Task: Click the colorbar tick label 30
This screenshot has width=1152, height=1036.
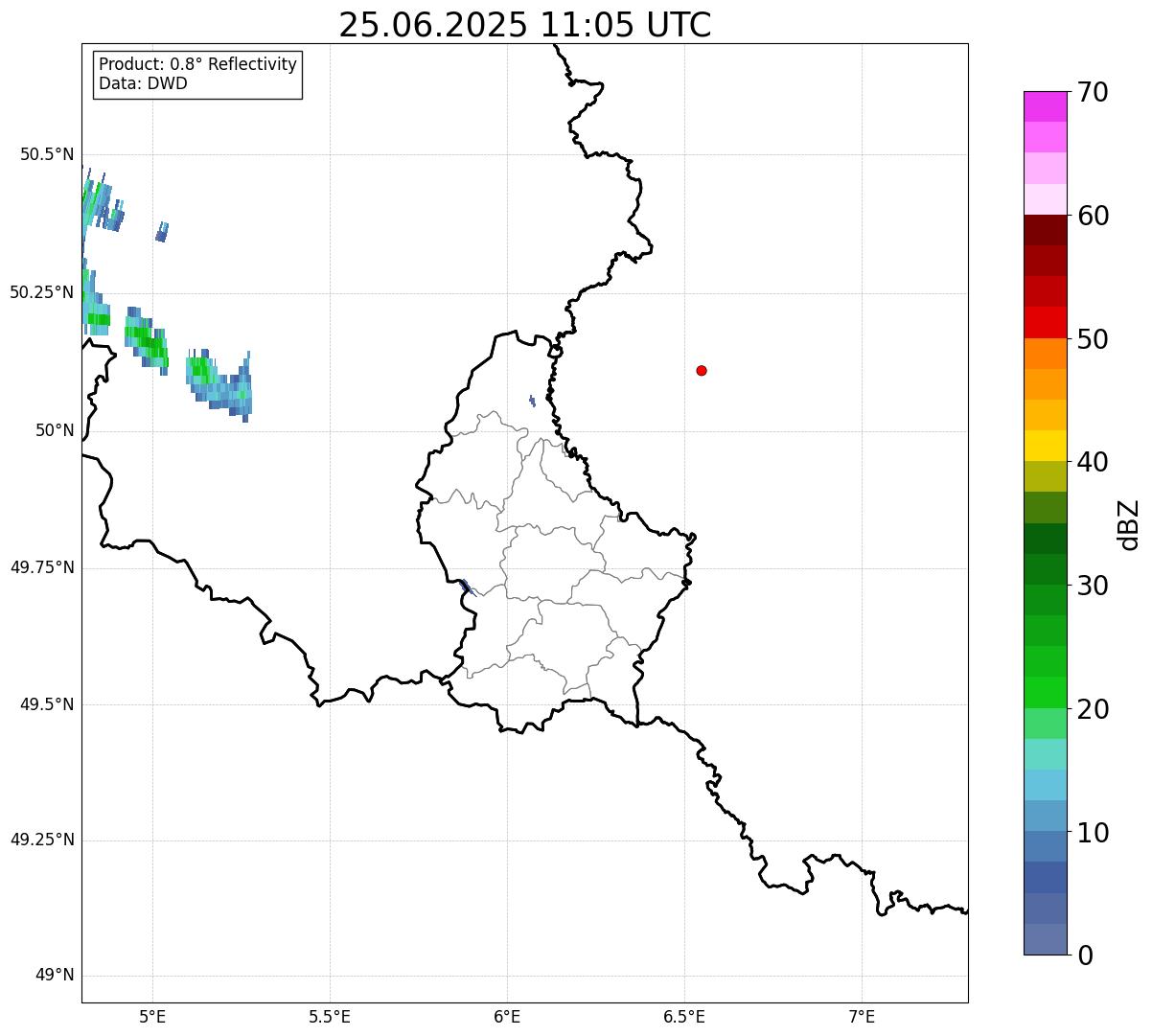Action: 1093,586
